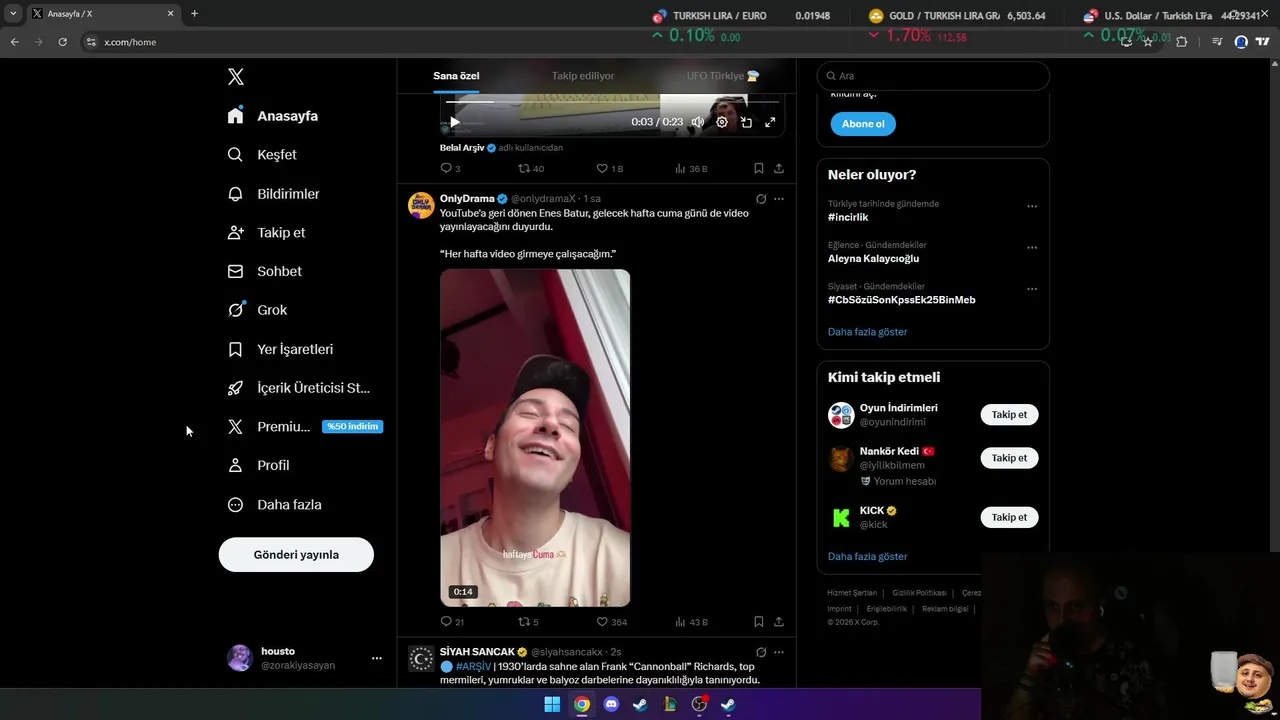Play the Belal Arşiv video
Image resolution: width=1280 pixels, height=720 pixels.
[455, 122]
